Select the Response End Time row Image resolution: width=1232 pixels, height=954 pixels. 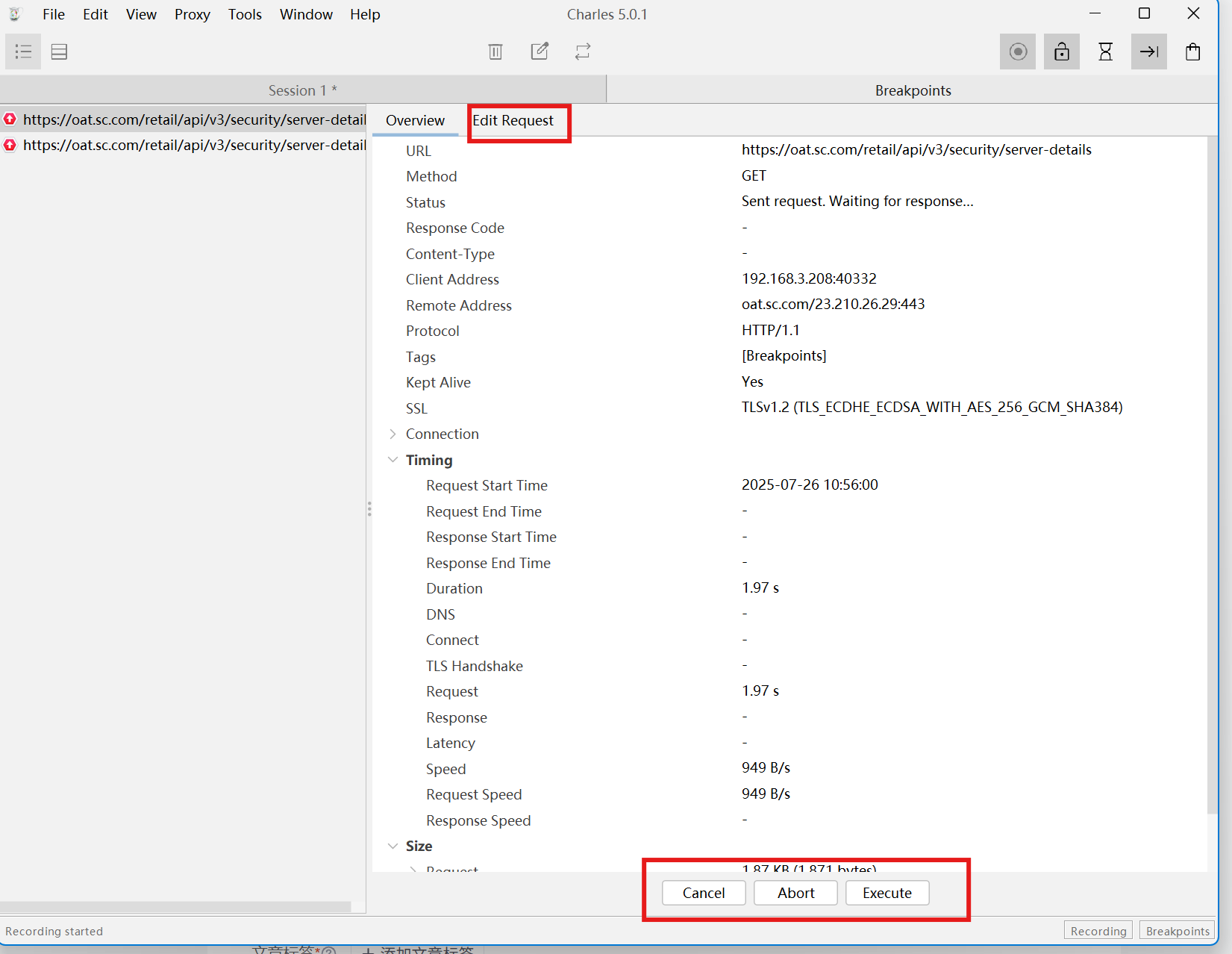point(789,562)
